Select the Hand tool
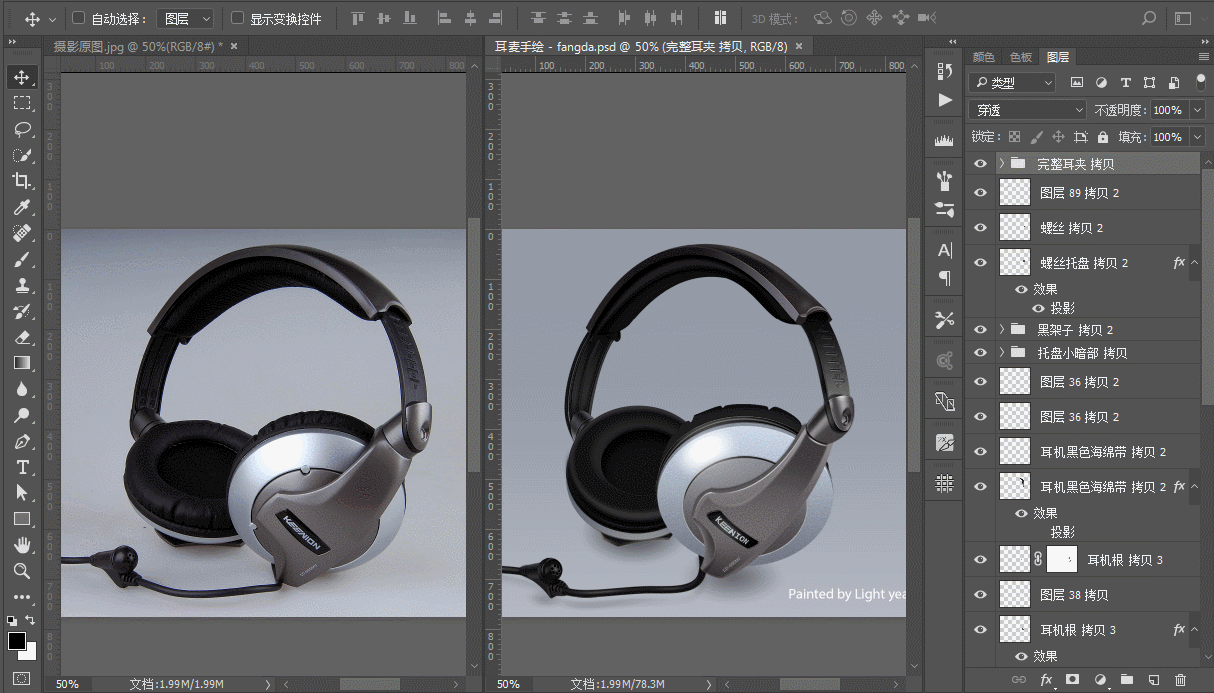 pyautogui.click(x=21, y=545)
